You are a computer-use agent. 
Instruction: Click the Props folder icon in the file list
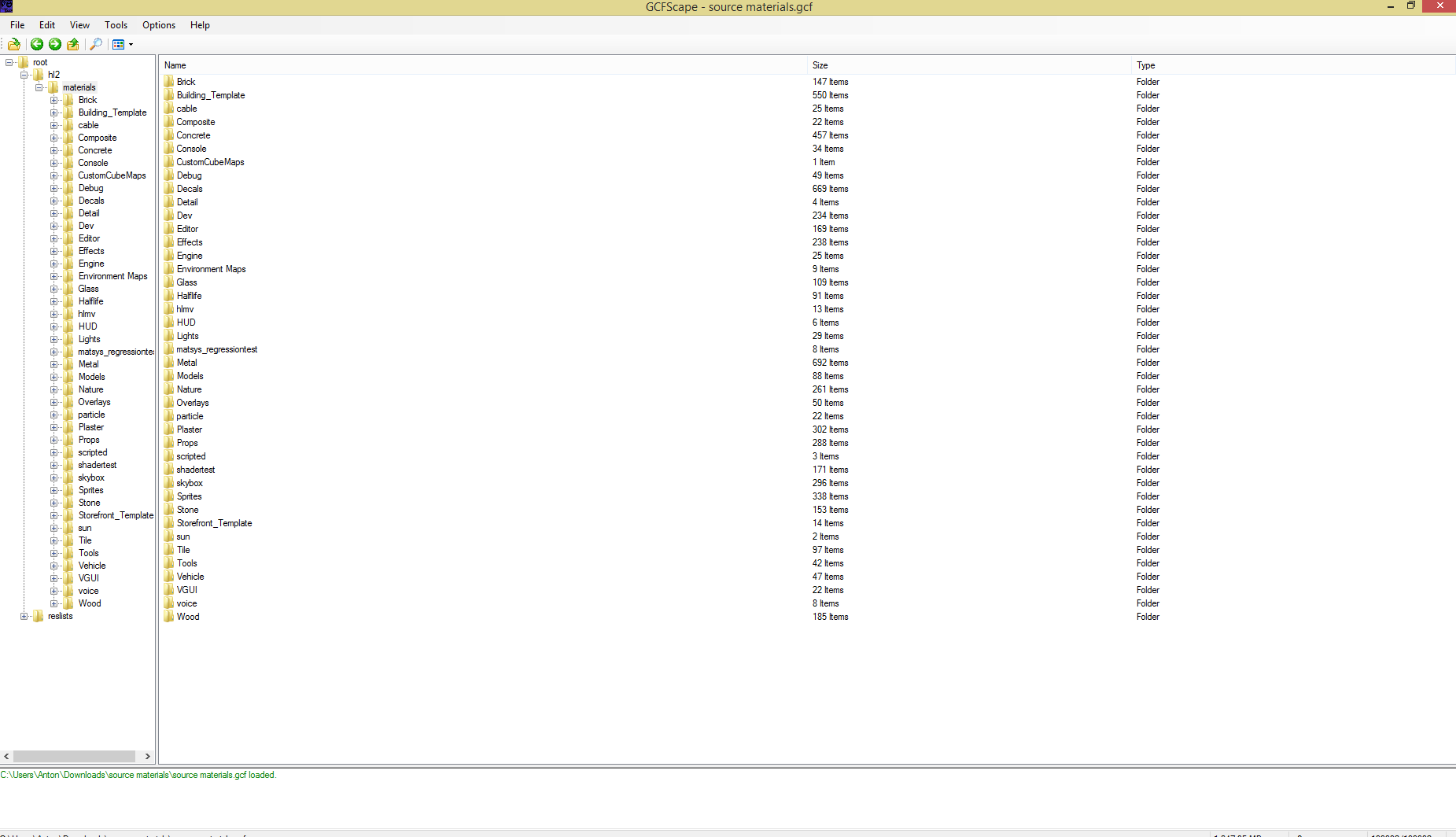coord(169,443)
